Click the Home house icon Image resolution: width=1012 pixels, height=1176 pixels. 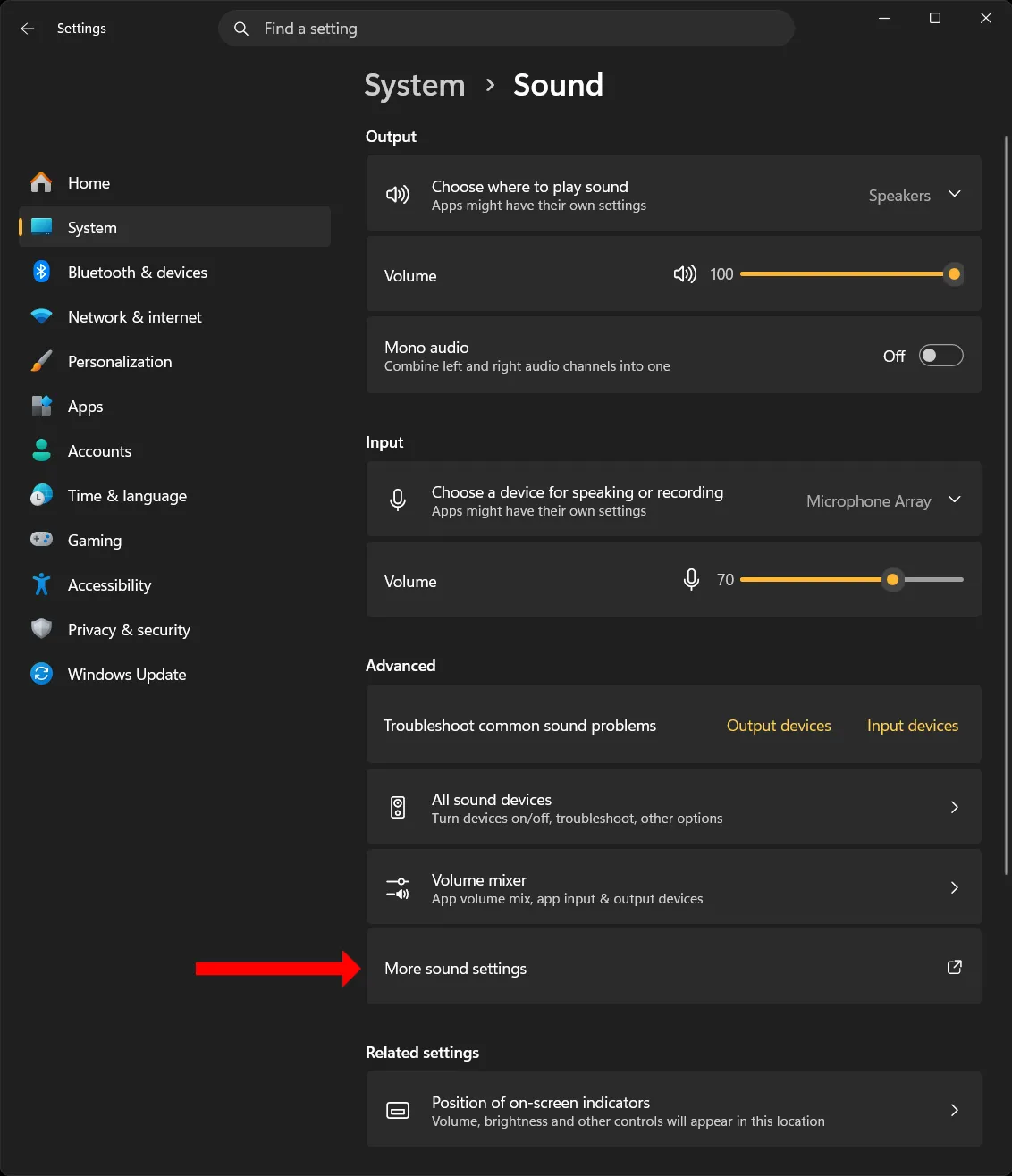41,182
